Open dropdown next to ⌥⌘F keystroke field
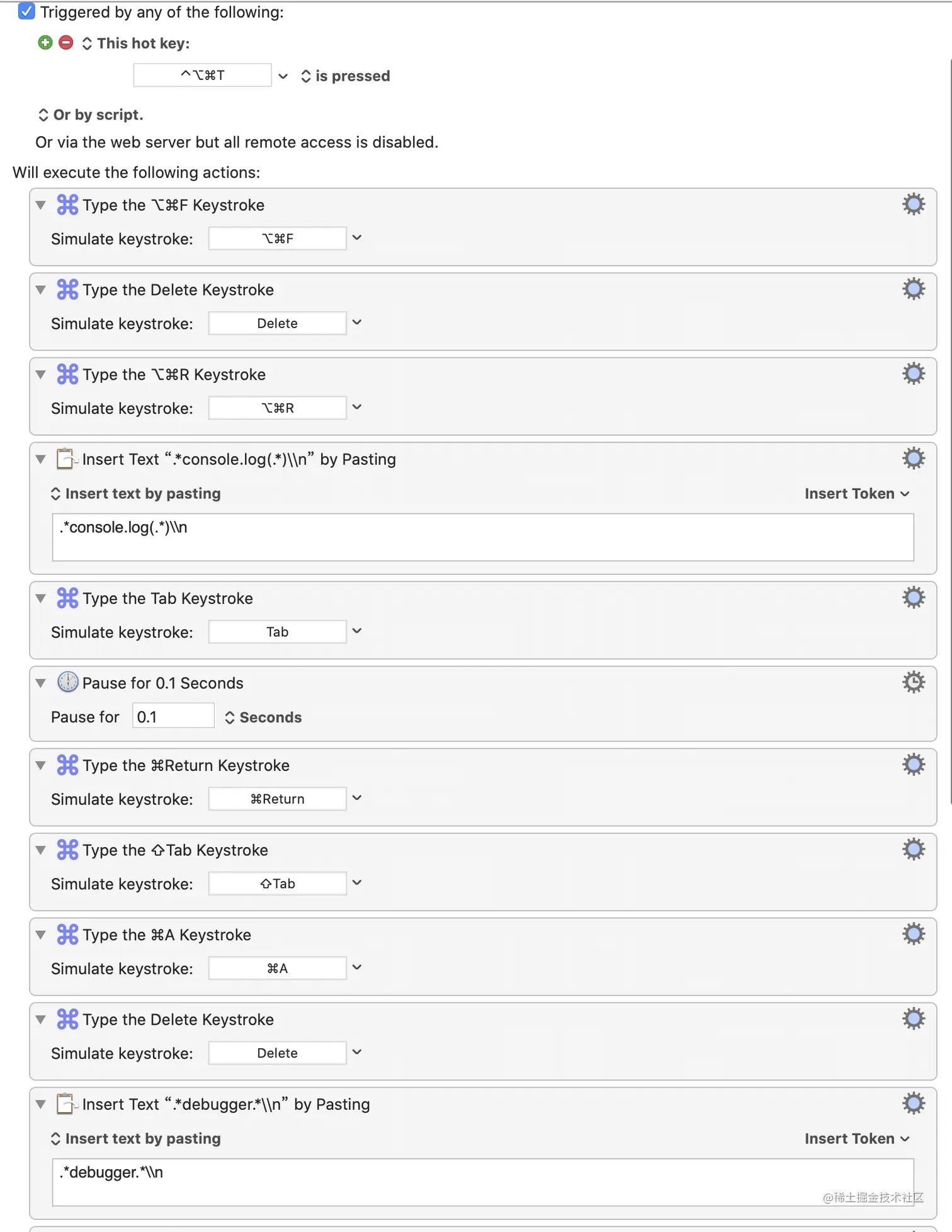The image size is (952, 1232). 357,238
